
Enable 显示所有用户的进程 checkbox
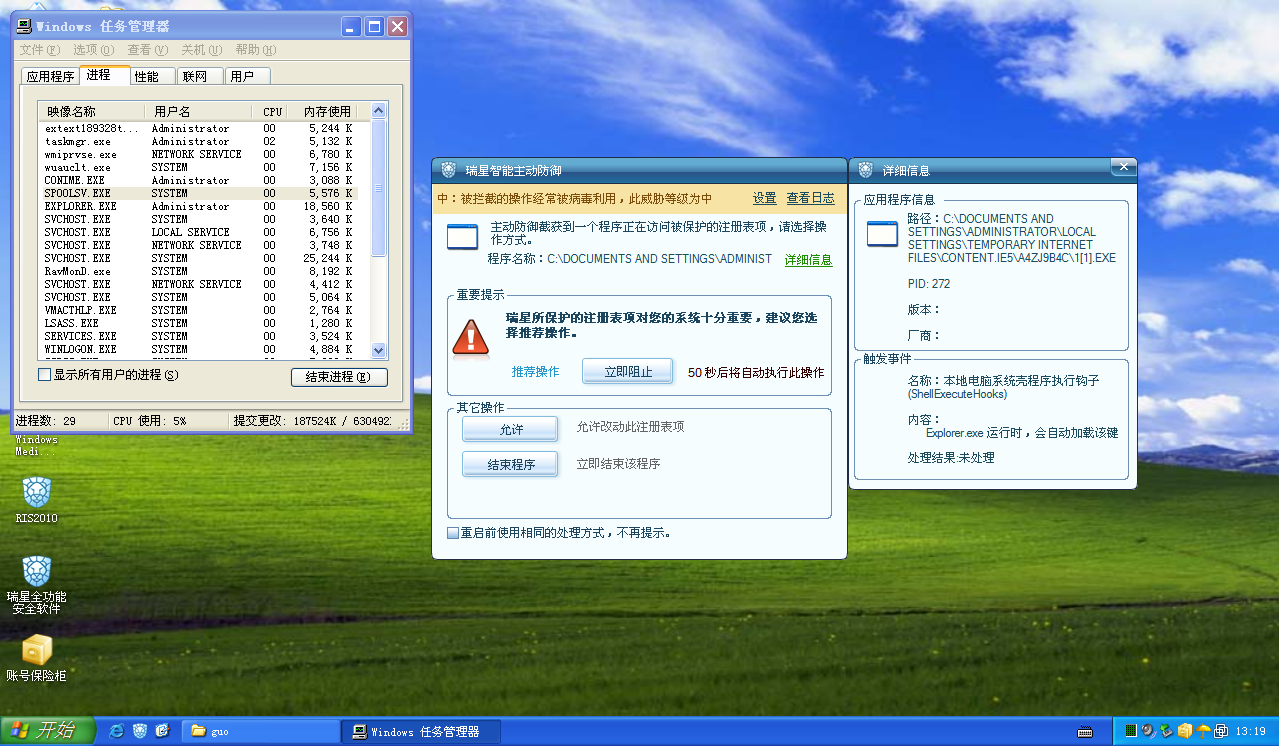click(x=44, y=375)
